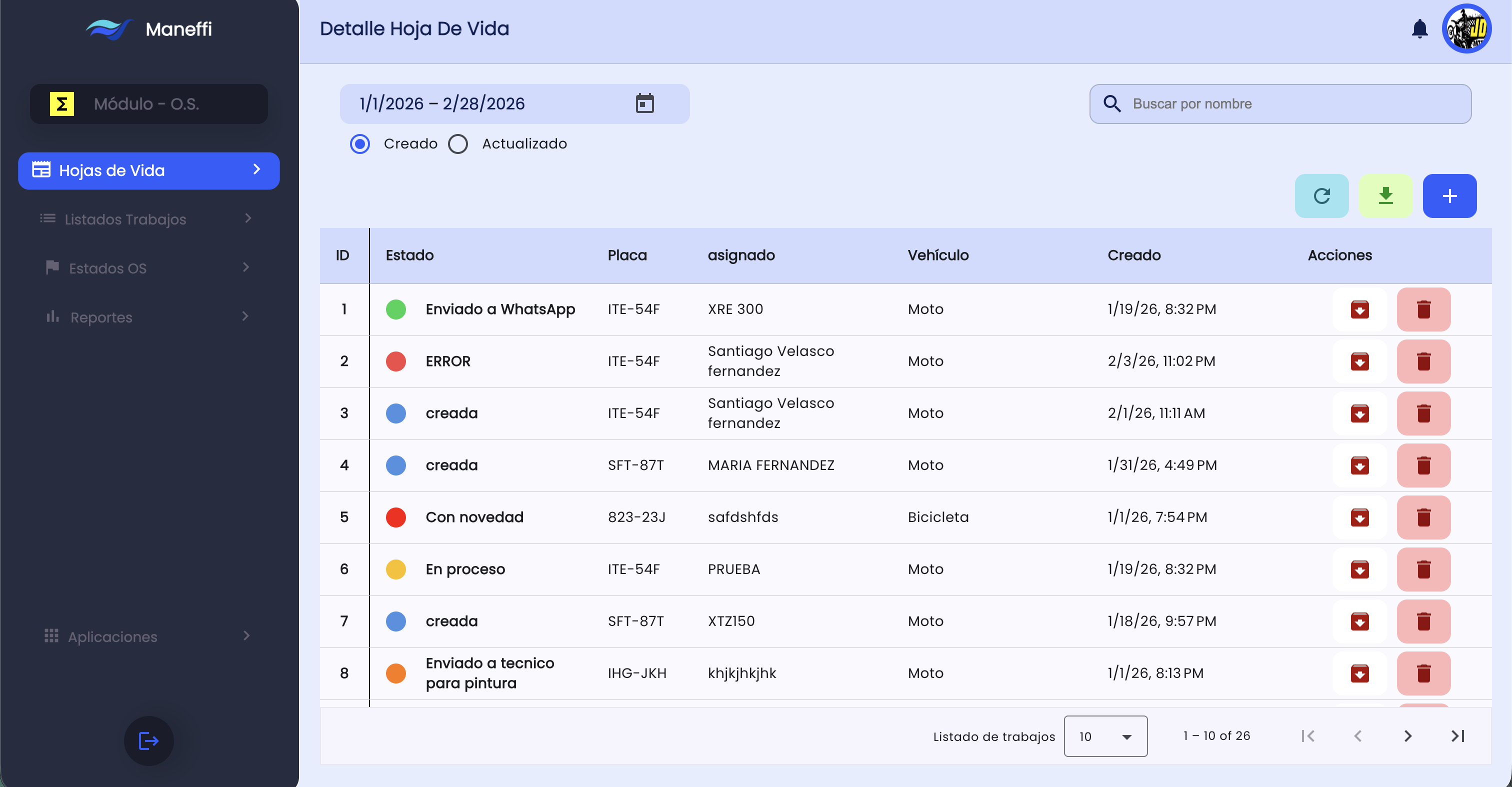Open the calendar date picker icon
This screenshot has height=787, width=1512.
pyautogui.click(x=644, y=103)
